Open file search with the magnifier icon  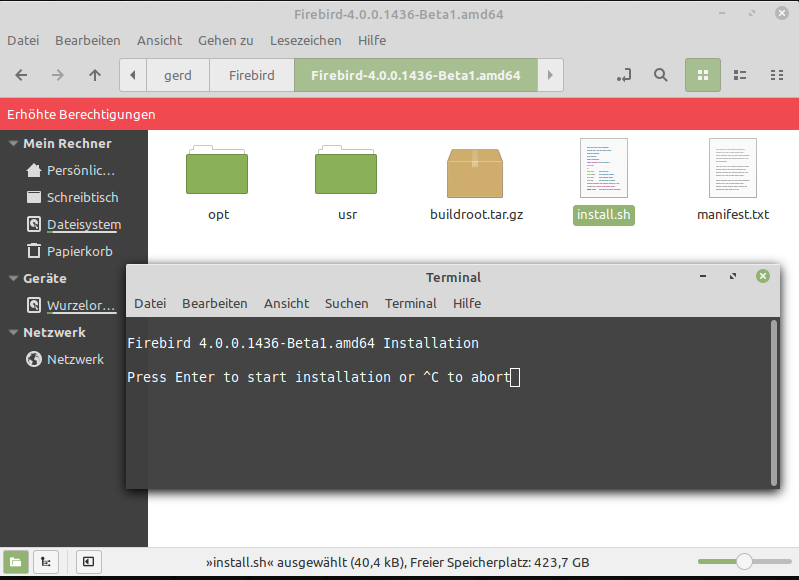pyautogui.click(x=661, y=75)
